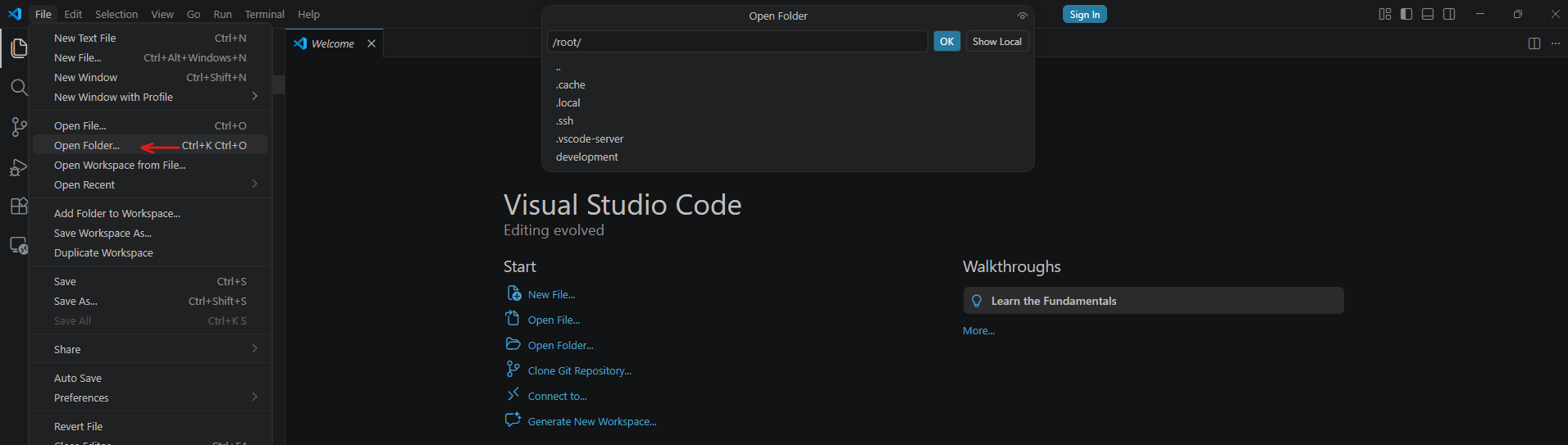Toggle hidden files eye icon in Open Folder
The width and height of the screenshot is (1568, 445).
pos(1022,16)
